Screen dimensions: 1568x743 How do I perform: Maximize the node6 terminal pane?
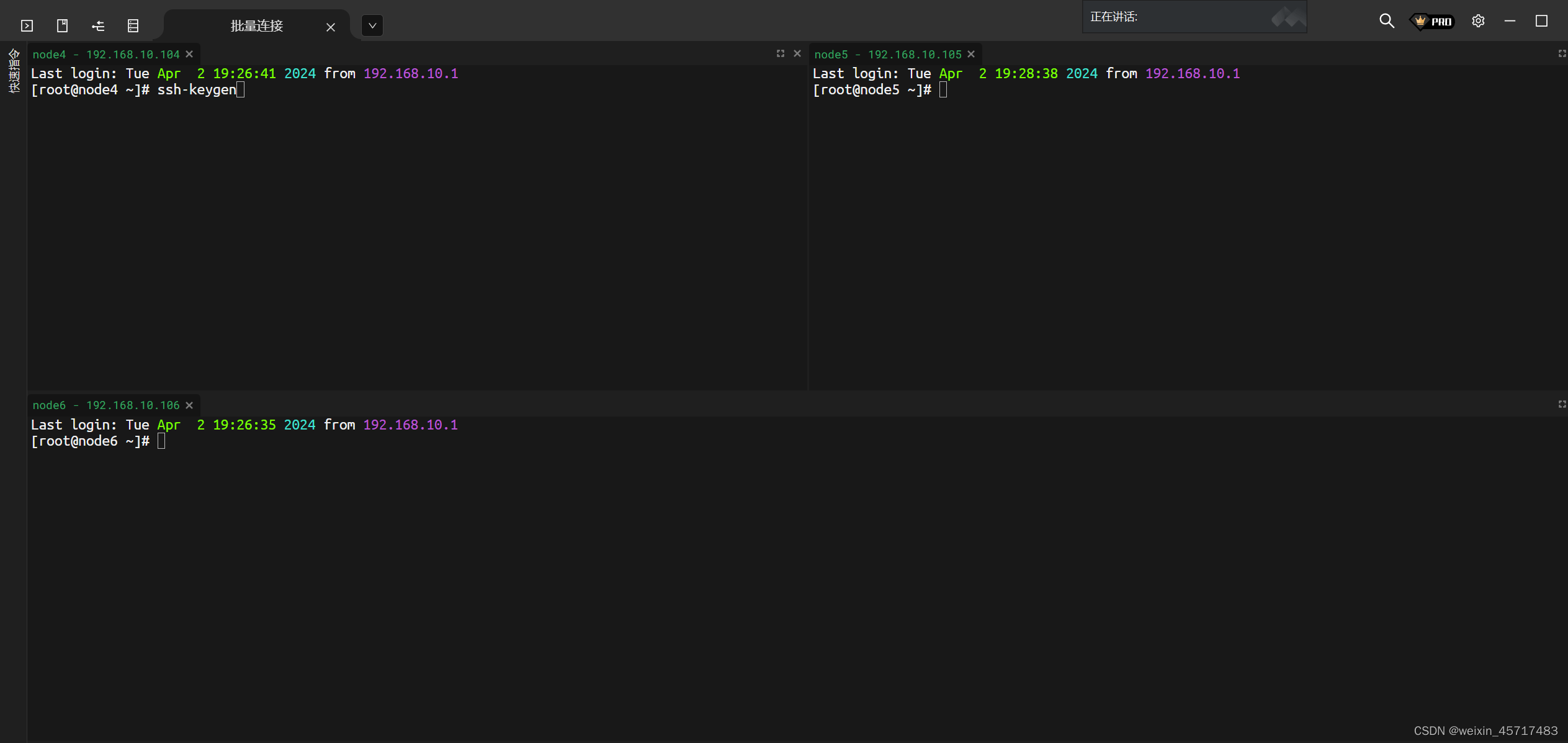[1562, 404]
